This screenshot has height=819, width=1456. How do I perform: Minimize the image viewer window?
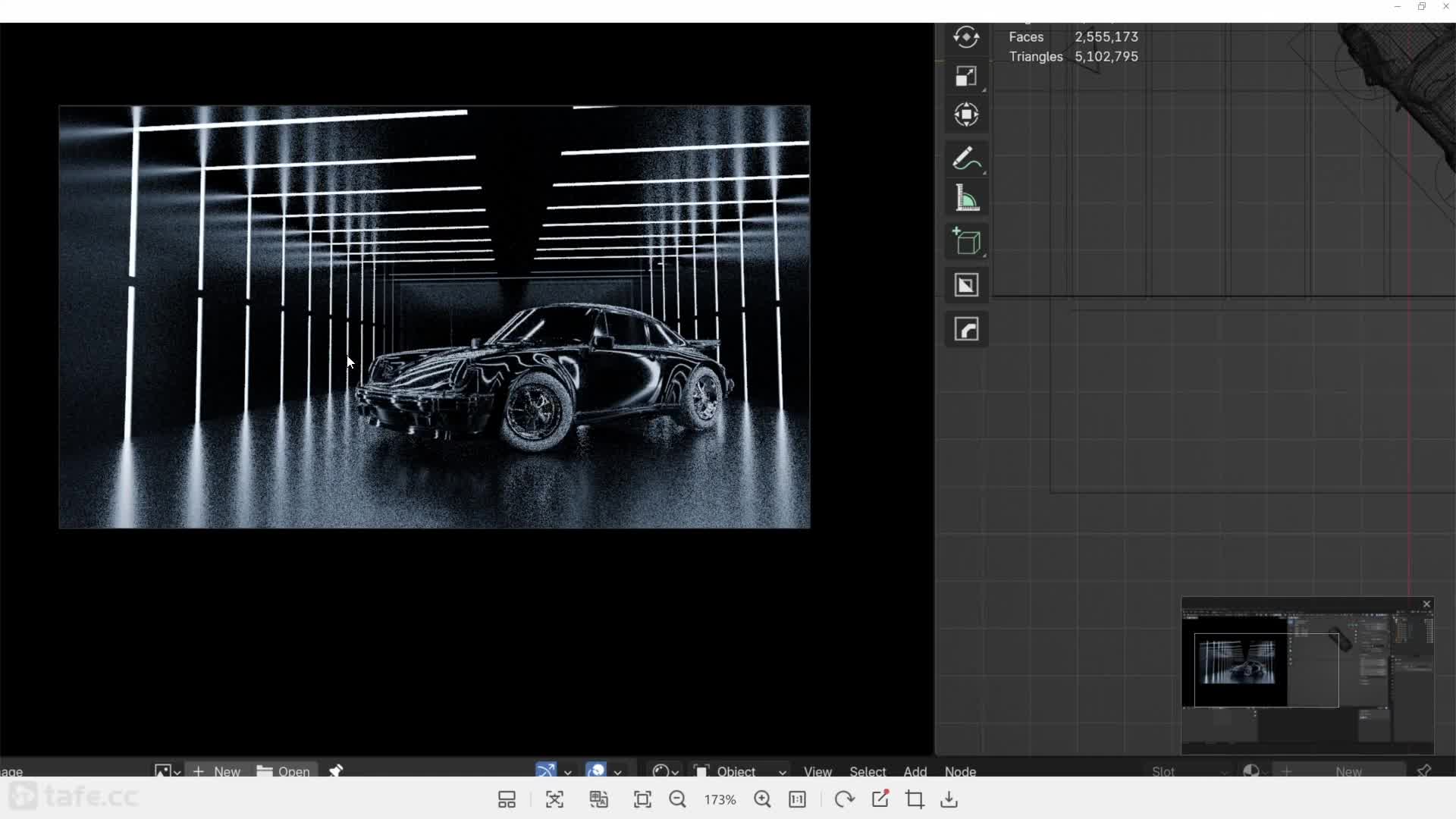coord(1397,7)
